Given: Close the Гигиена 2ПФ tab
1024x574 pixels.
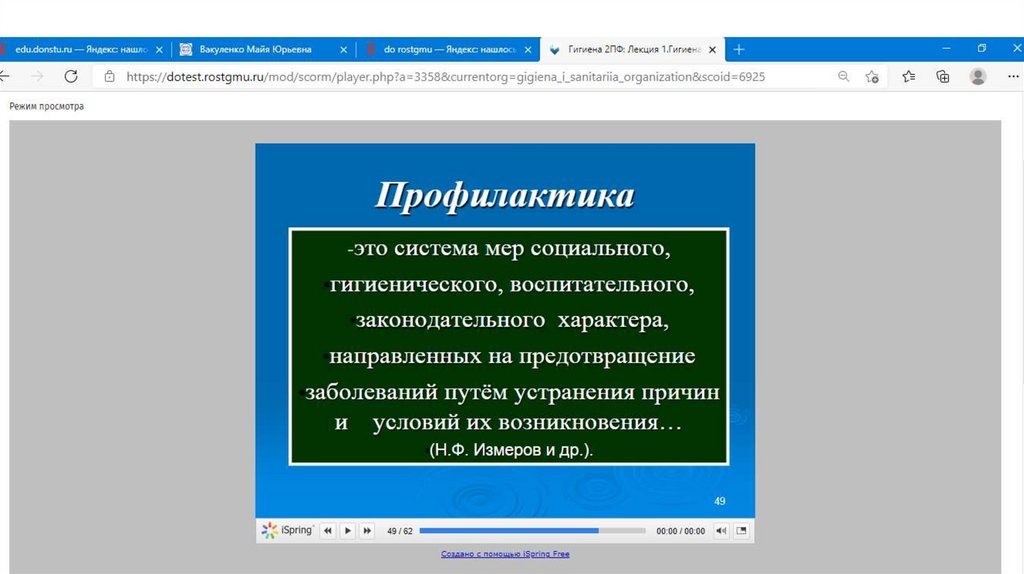Looking at the screenshot, I should click(712, 50).
